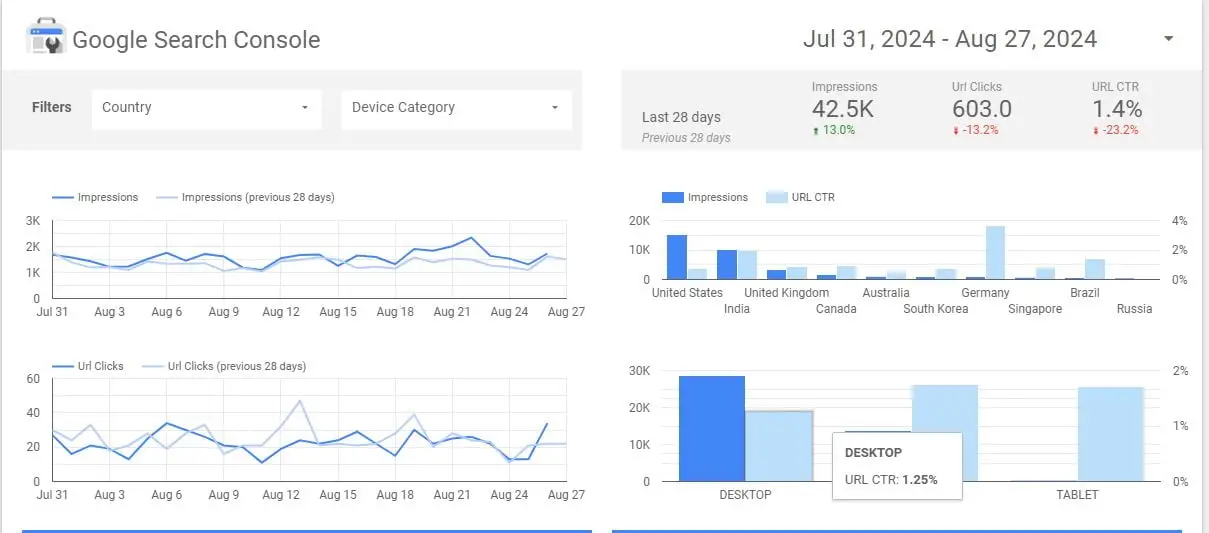Select the URL CTR 1.4% scorecard
Viewport: 1209px width, 533px height.
1116,108
